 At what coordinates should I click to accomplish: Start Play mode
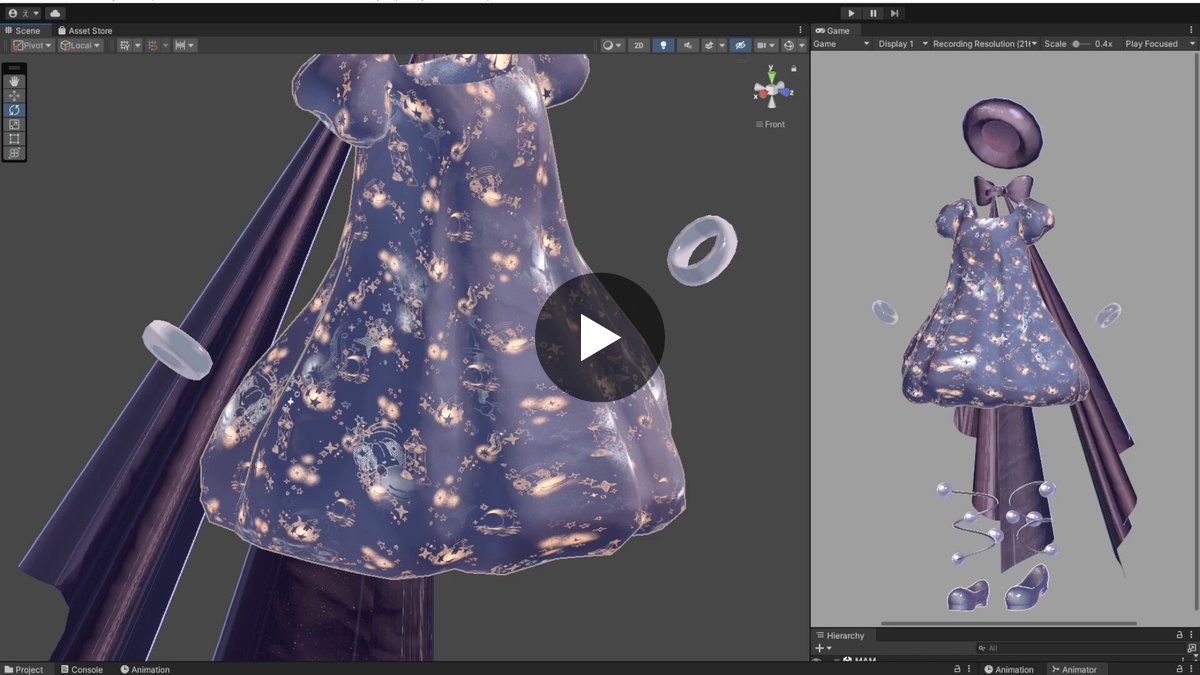851,13
